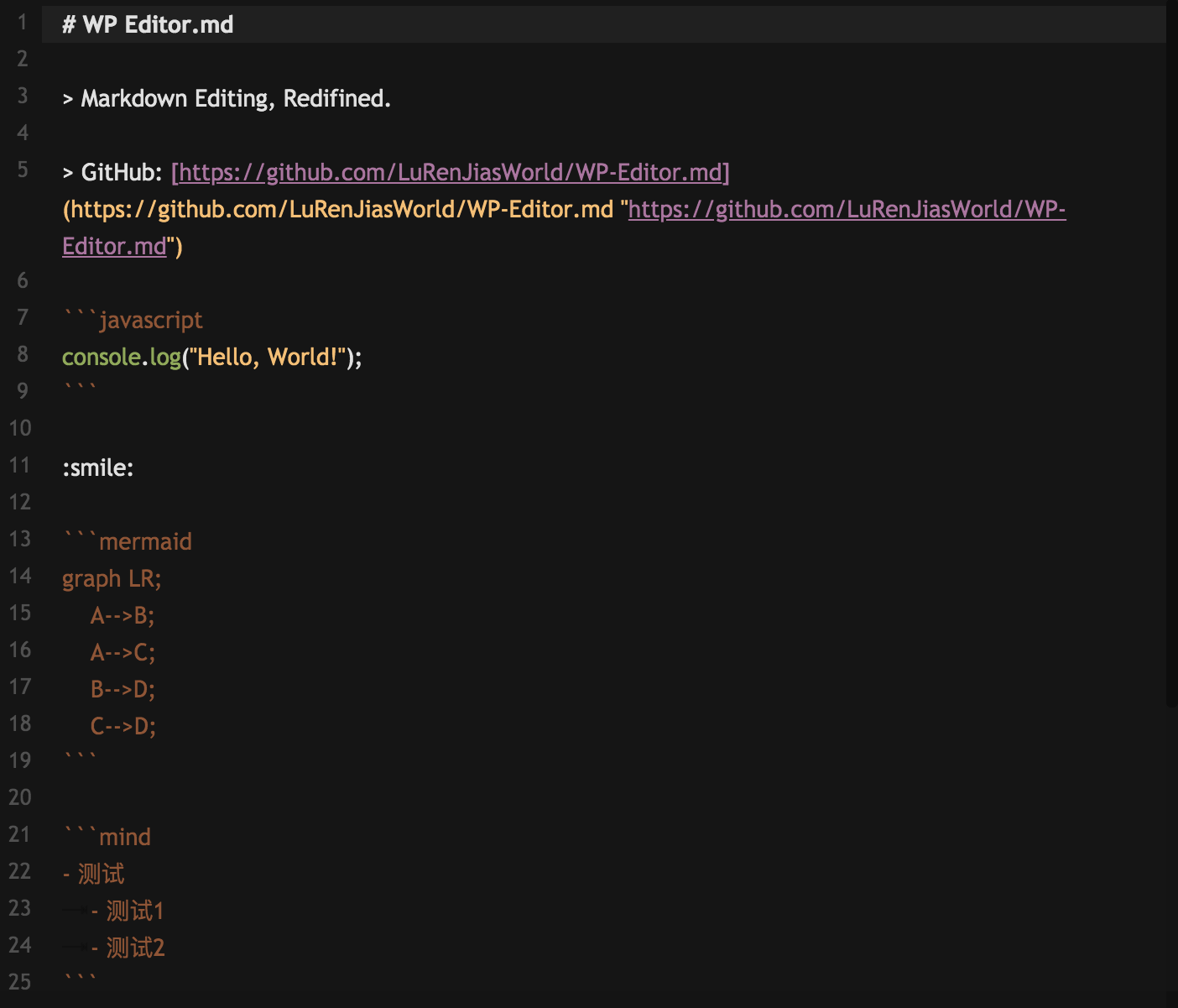
Task: Click line number 21 in the gutter
Action: (19, 834)
